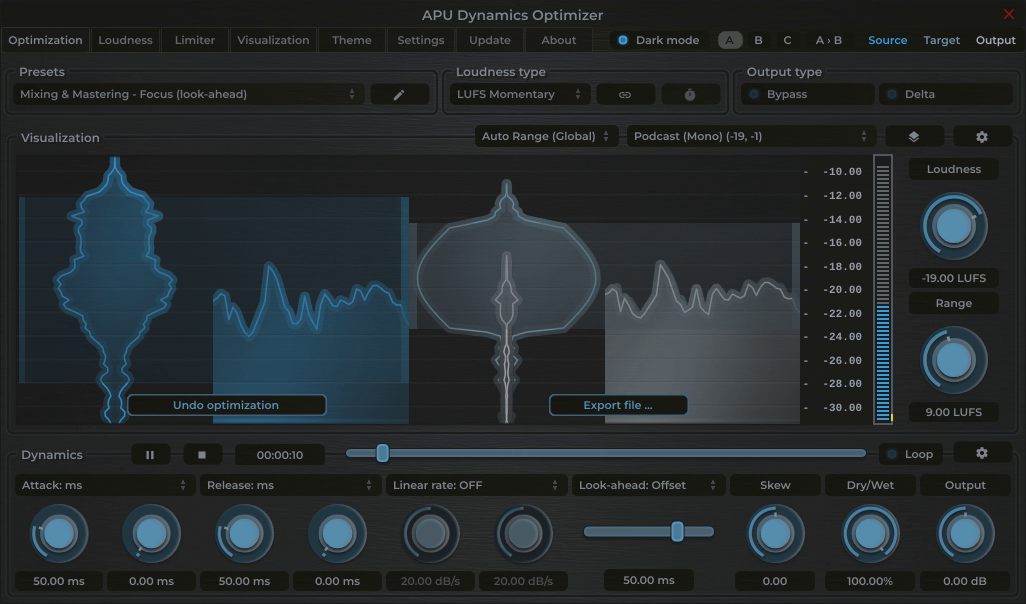Open the Theme tab
Screen dimensions: 1026x604
[x=351, y=40]
